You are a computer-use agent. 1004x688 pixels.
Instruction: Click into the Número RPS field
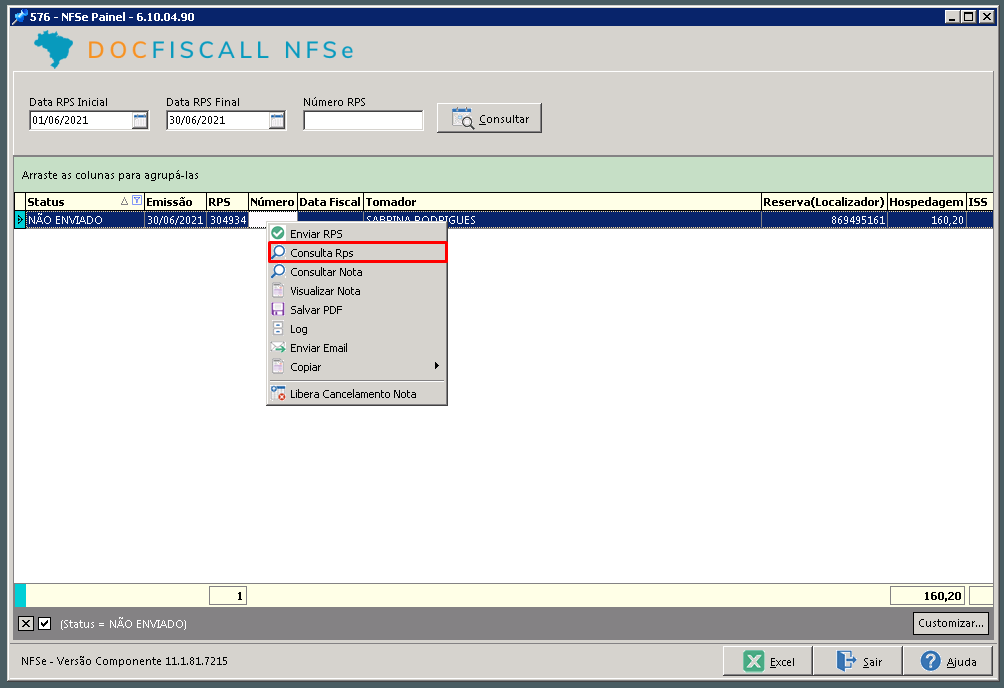363,120
